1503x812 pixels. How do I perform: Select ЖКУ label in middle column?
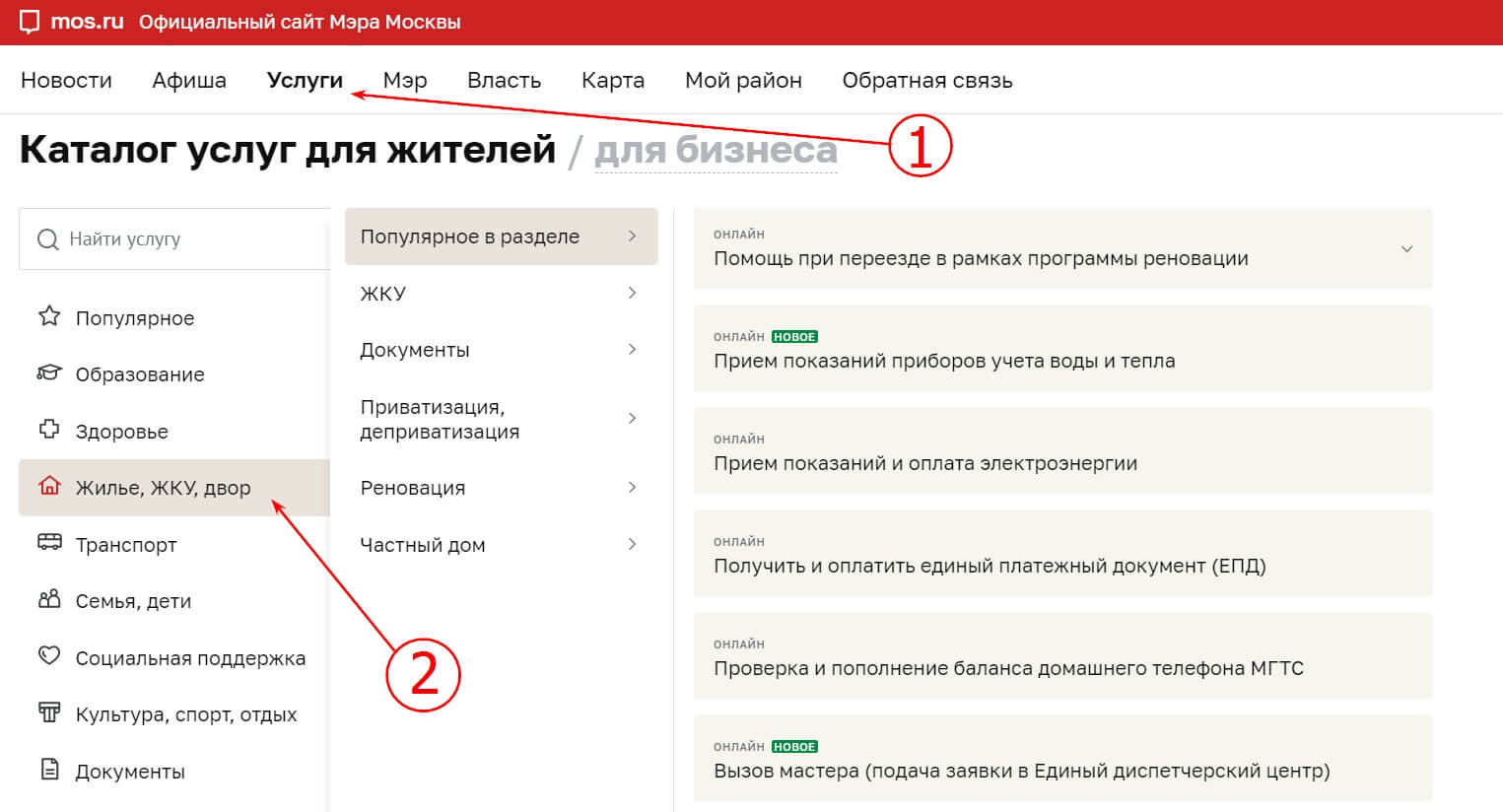383,294
